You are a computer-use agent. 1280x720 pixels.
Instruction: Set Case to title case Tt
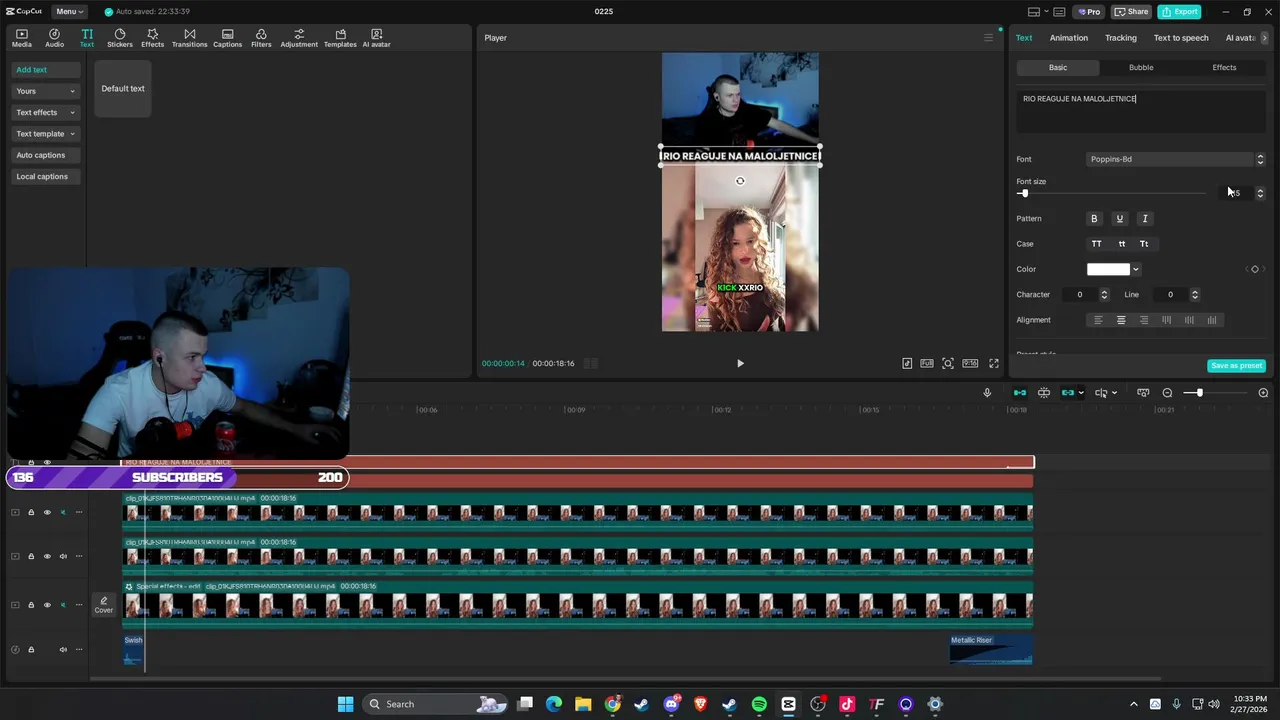[1144, 244]
